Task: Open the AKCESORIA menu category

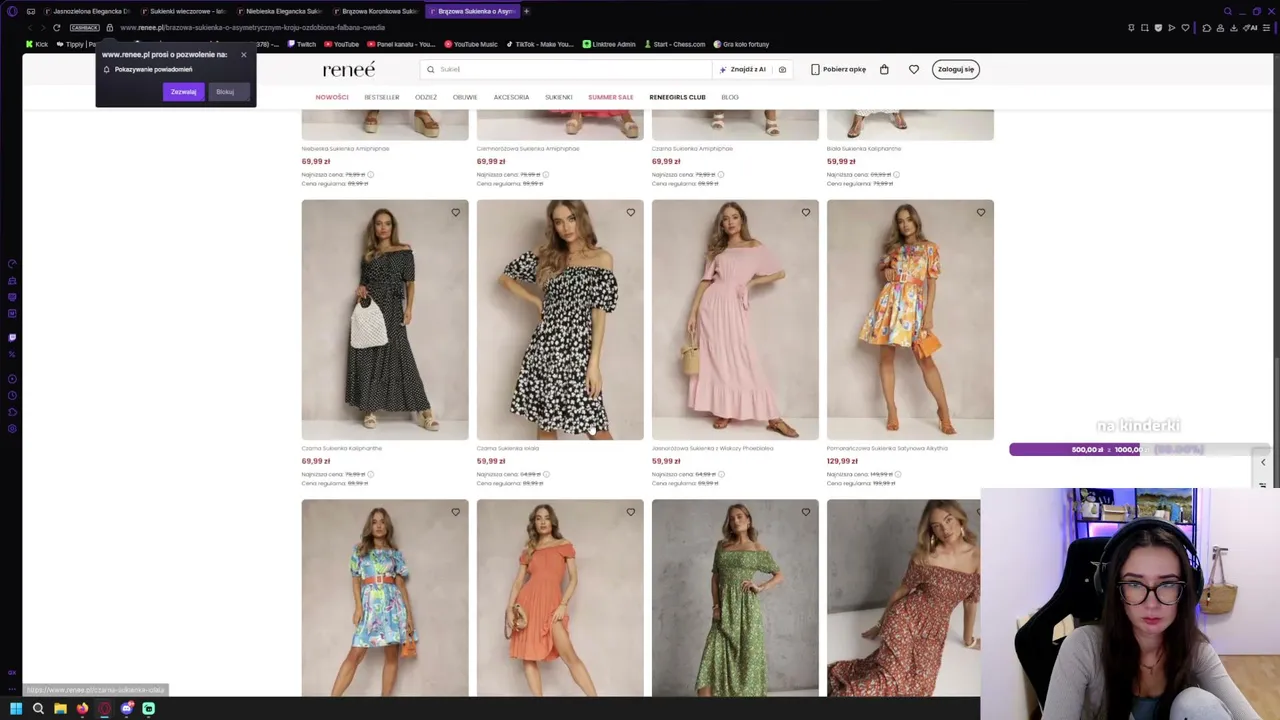Action: 511,97
